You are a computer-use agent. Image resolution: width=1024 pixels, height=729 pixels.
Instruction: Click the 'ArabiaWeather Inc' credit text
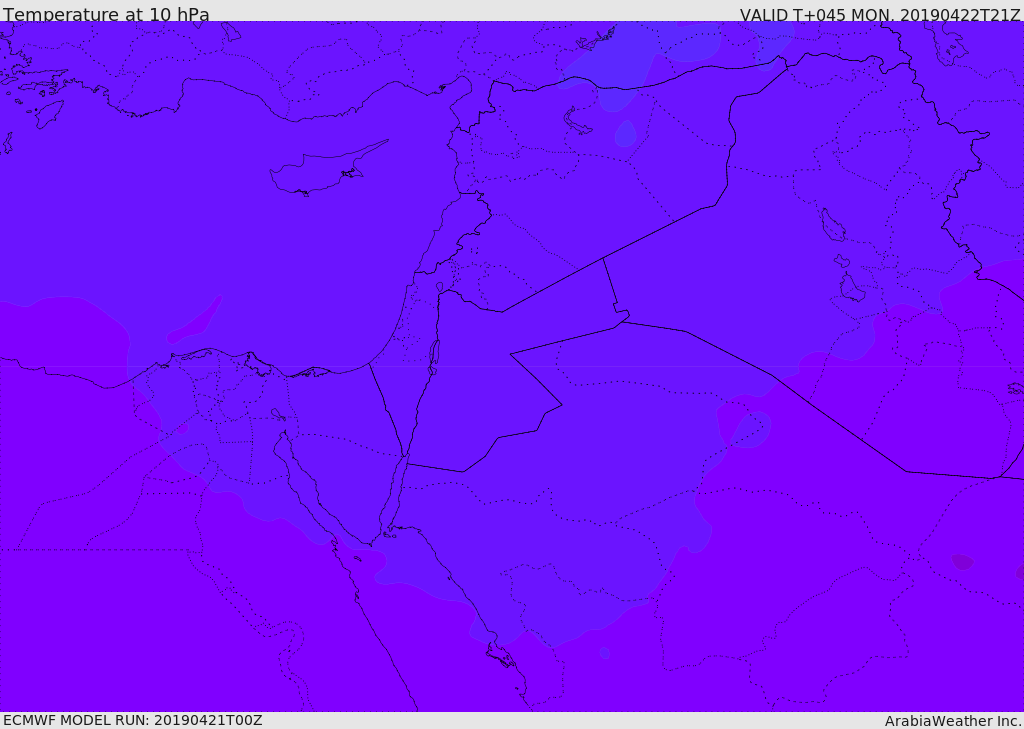point(953,721)
